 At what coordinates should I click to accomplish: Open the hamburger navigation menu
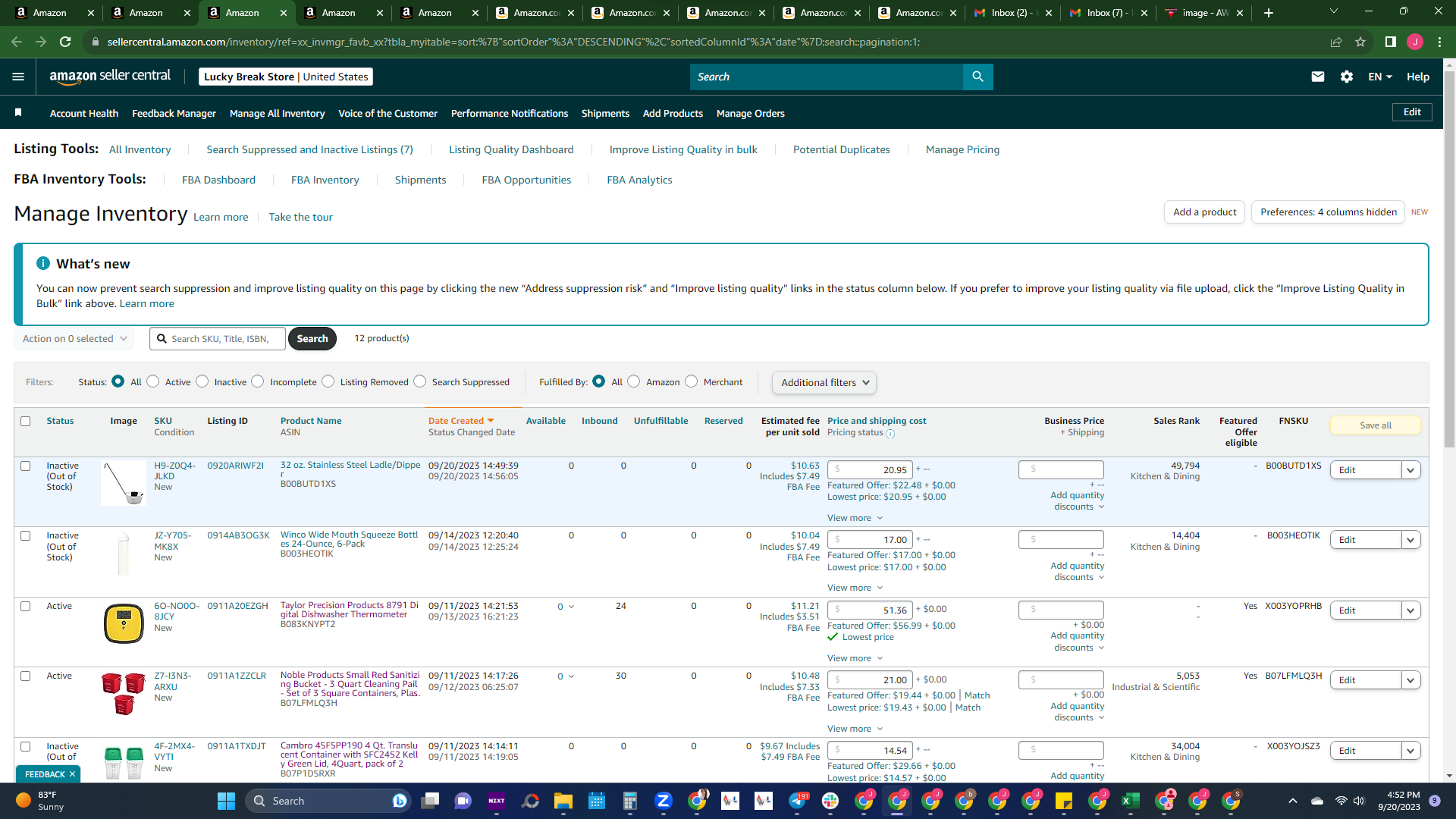tap(18, 77)
